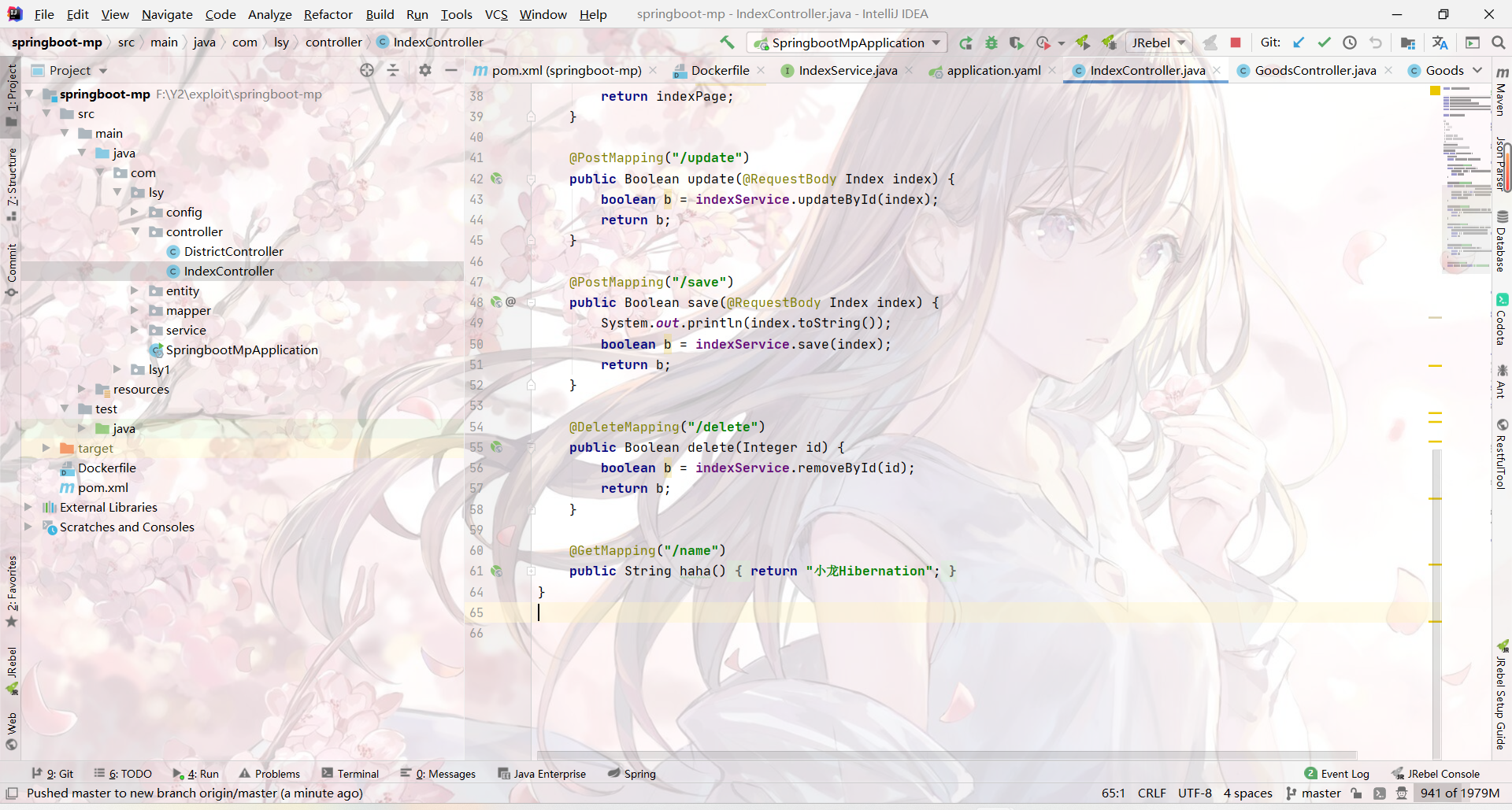
Task: Click the Build project hammer icon
Action: (x=727, y=43)
